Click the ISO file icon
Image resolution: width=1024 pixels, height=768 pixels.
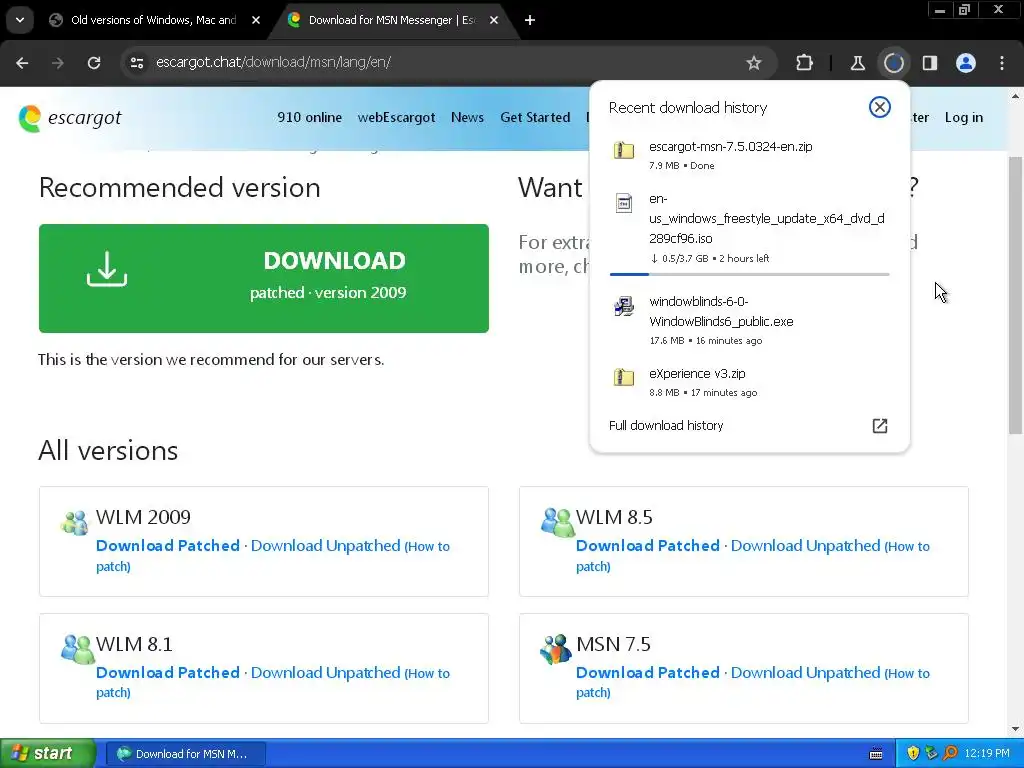point(624,203)
